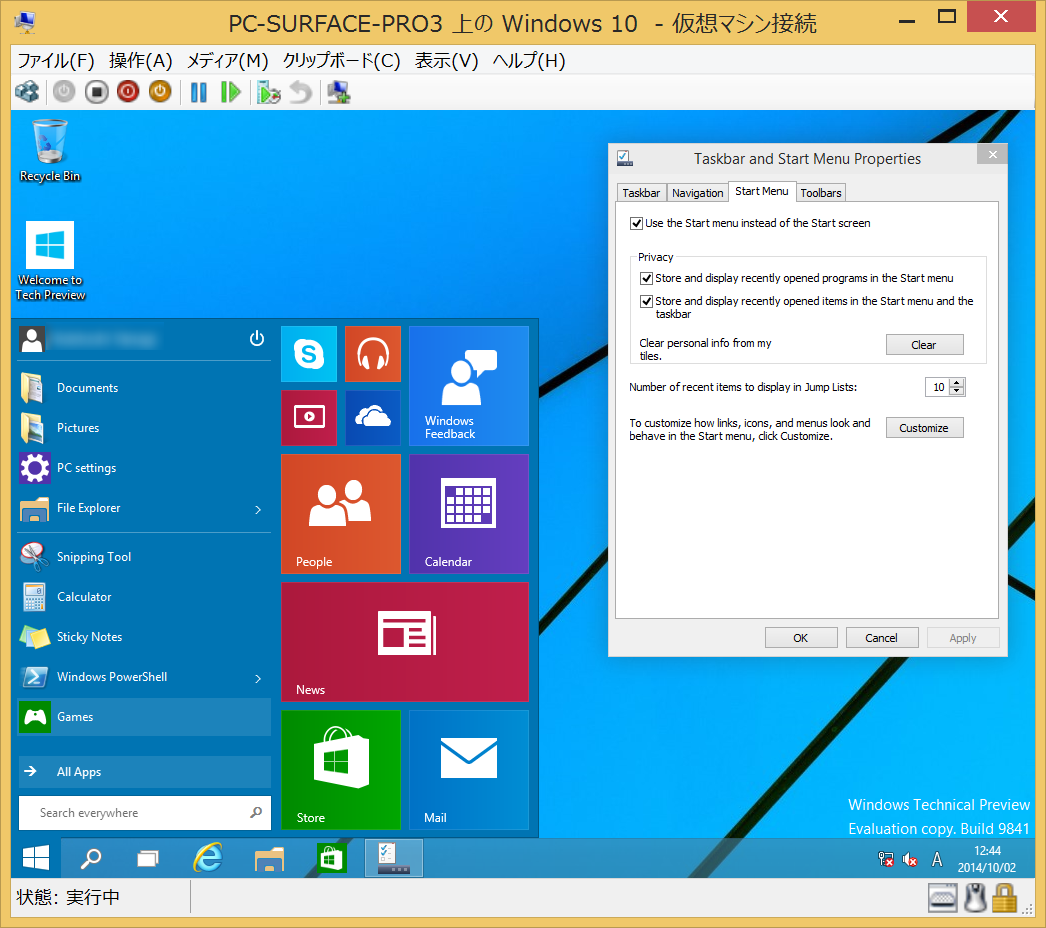
Task: Open the Windows Feedback tile
Action: (x=469, y=386)
